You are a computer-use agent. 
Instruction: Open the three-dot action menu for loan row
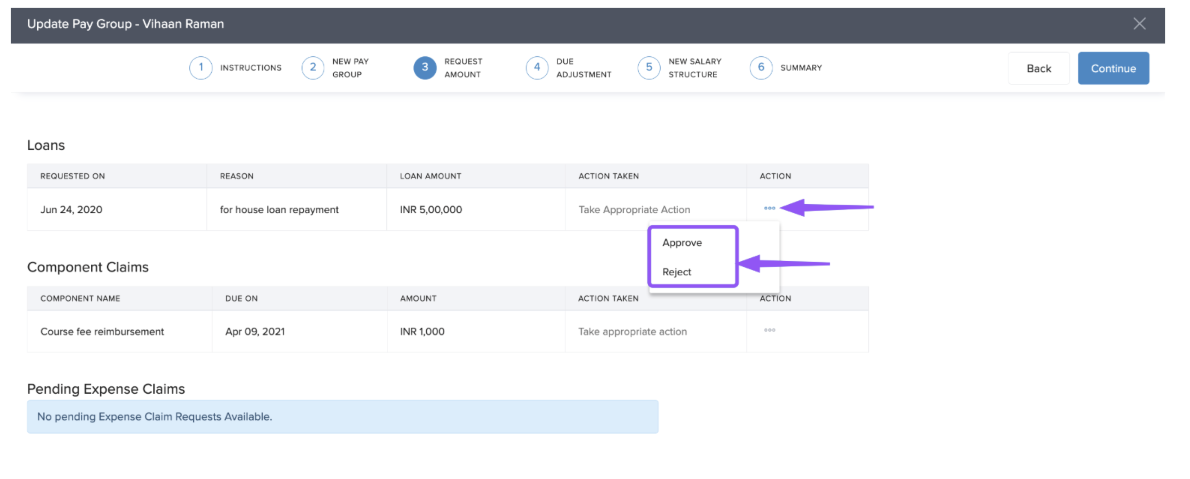pos(769,208)
